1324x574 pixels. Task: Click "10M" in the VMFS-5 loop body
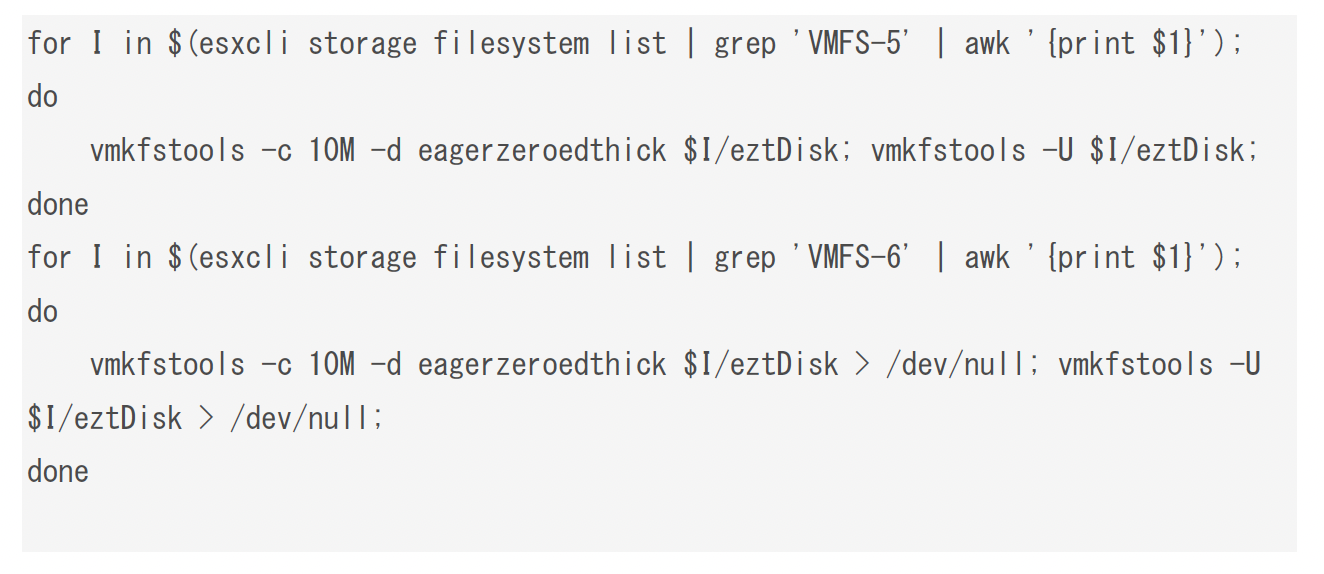(x=331, y=151)
